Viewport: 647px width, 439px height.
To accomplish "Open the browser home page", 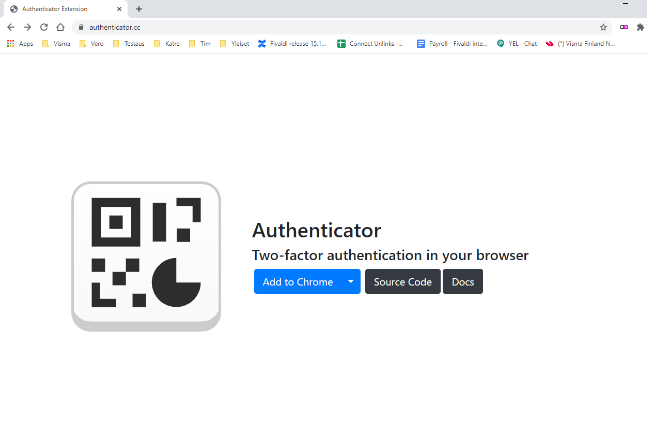I will (60, 27).
